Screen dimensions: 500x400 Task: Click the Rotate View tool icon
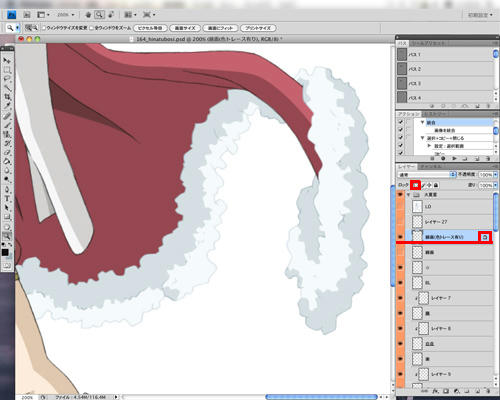(x=111, y=15)
